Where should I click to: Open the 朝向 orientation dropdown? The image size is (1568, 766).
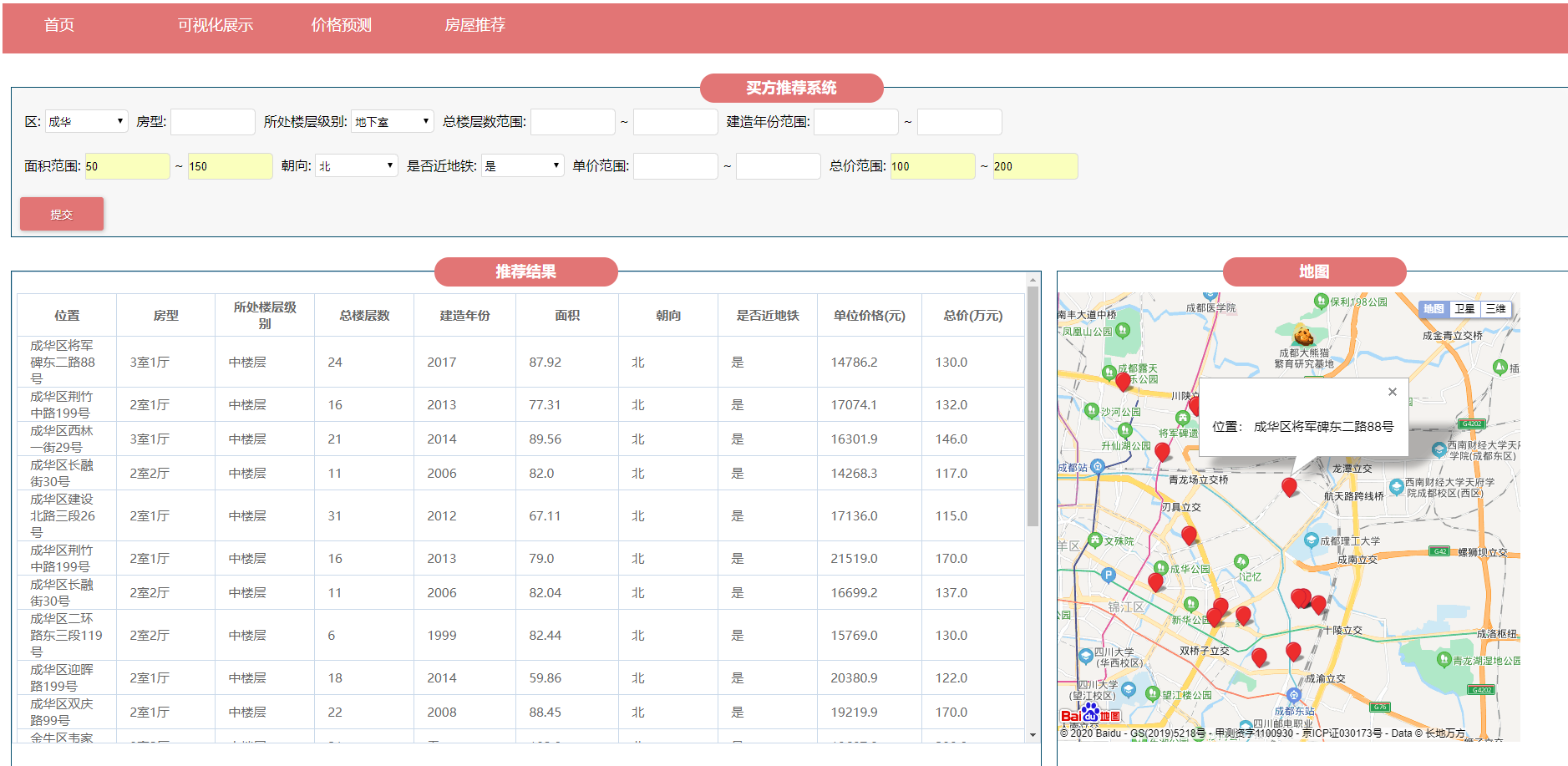coord(357,165)
